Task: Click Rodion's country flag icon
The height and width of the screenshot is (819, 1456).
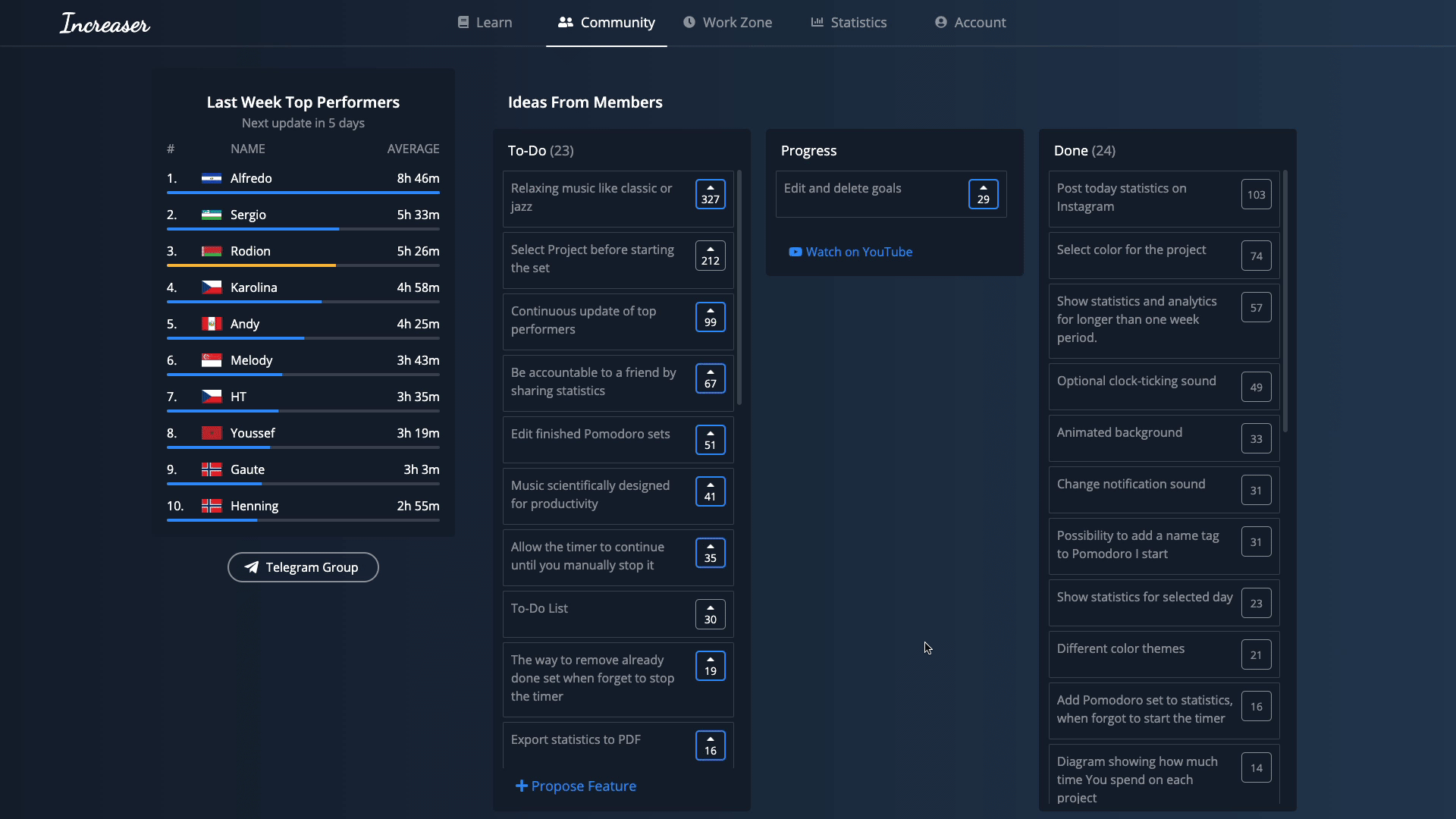Action: pos(212,251)
